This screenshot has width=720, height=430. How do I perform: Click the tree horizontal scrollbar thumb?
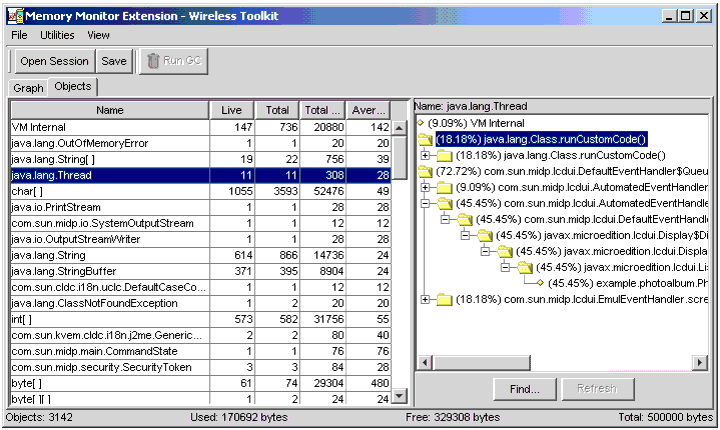click(482, 362)
